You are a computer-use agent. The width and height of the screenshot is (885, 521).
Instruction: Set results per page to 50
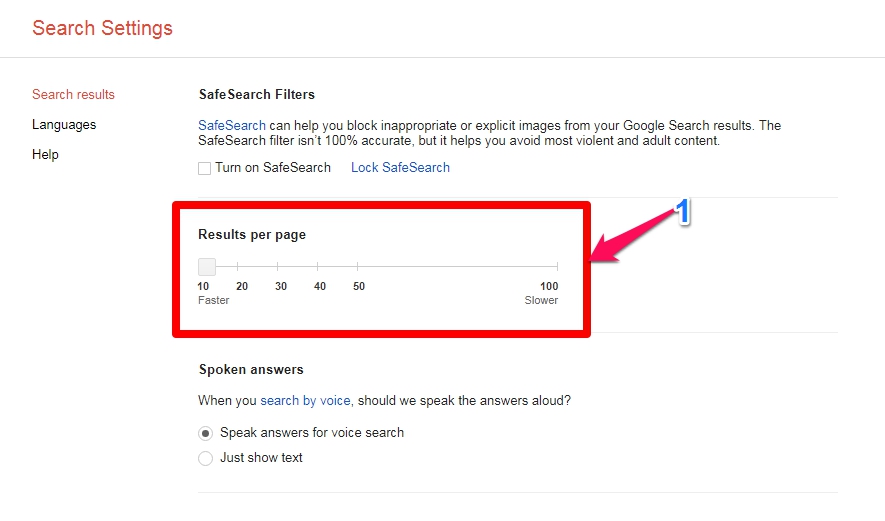click(357, 266)
